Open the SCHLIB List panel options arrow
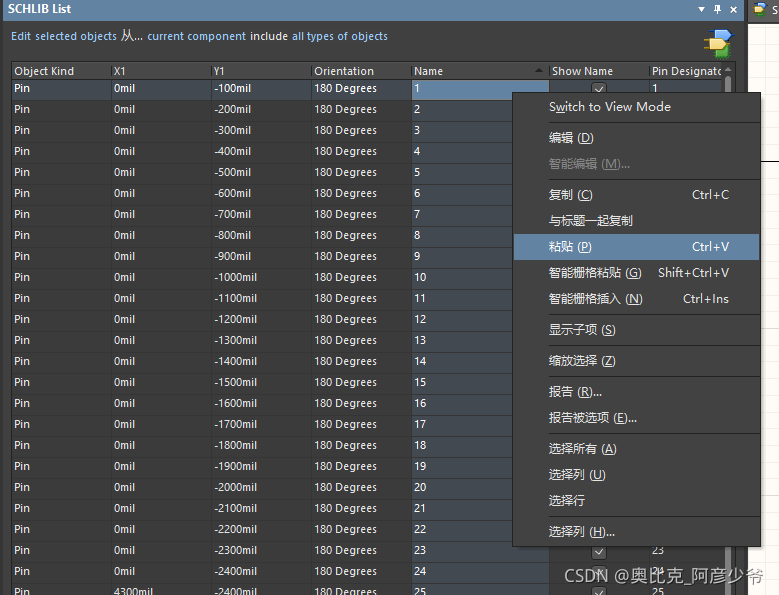 [701, 9]
